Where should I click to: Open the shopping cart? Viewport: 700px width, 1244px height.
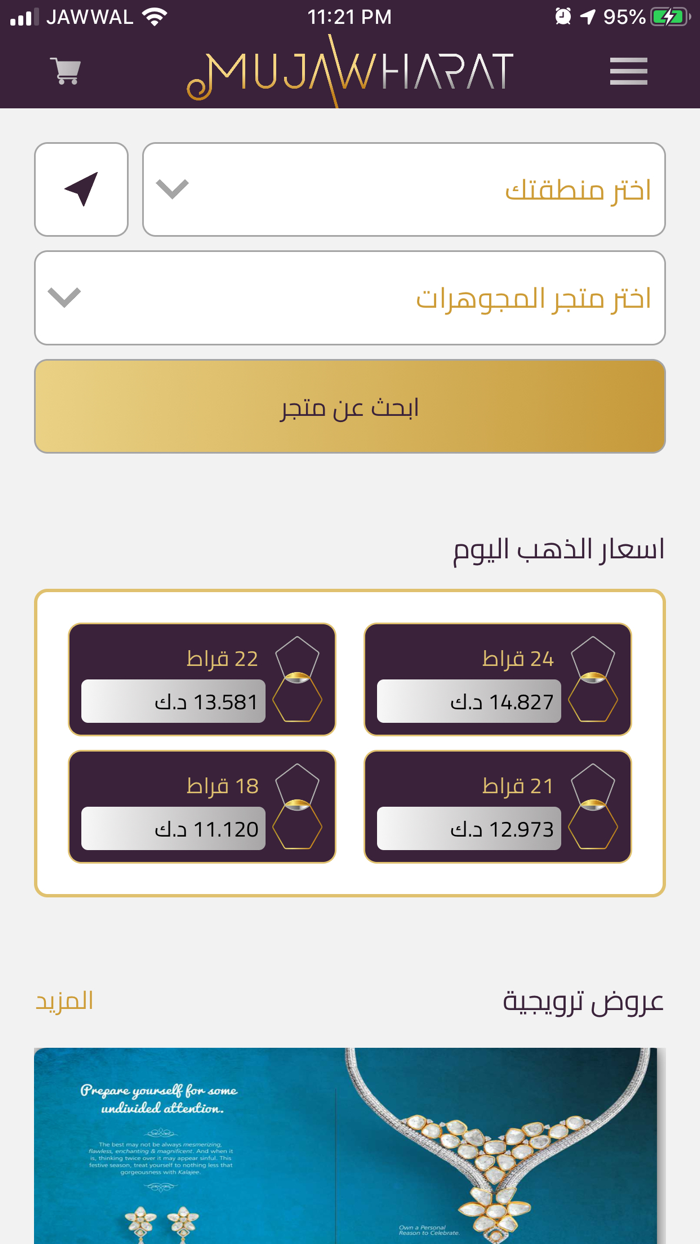tap(66, 71)
